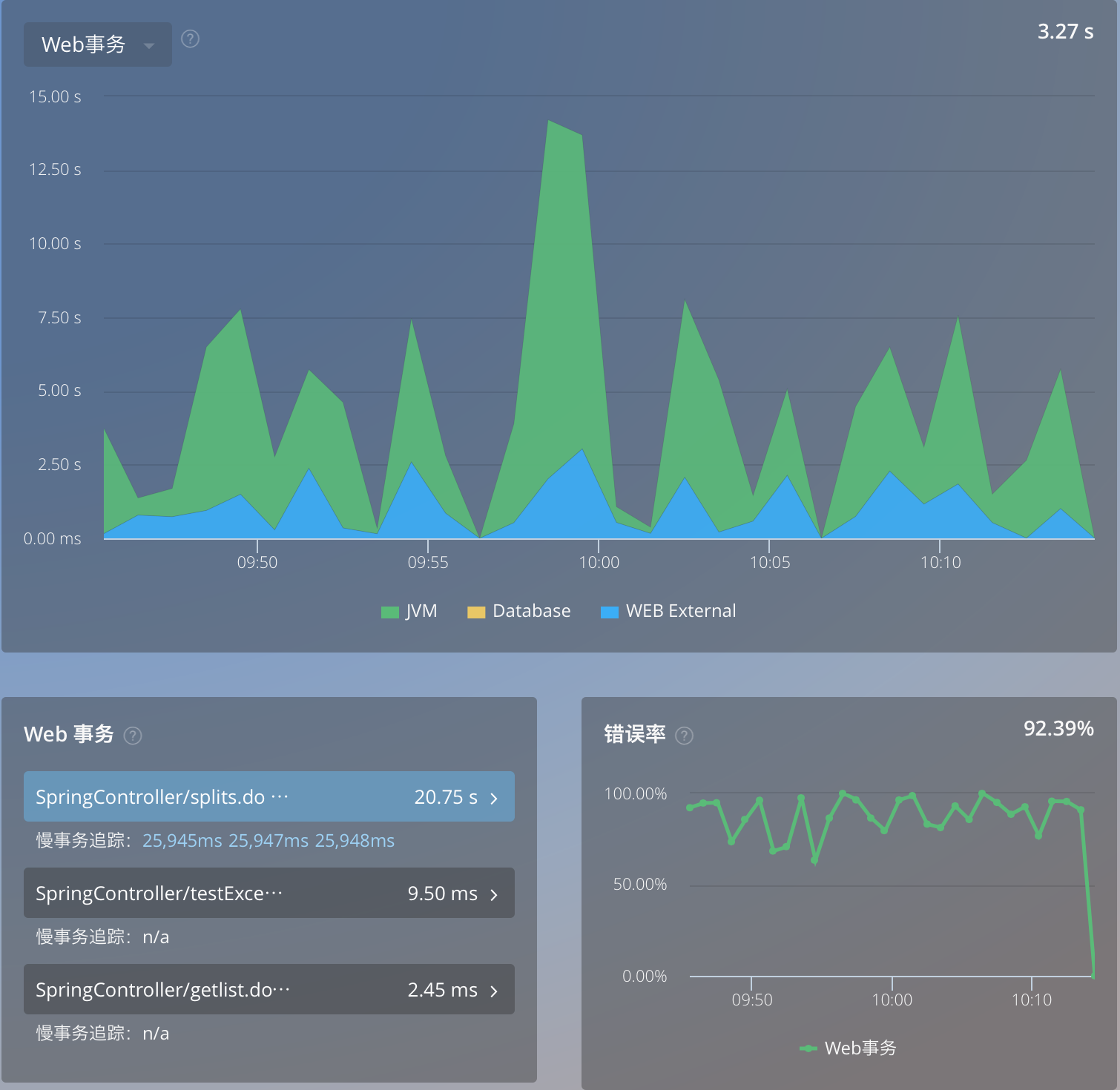Image resolution: width=1120 pixels, height=1090 pixels.
Task: Click the help icon beside Web事务 dropdown
Action: (x=190, y=39)
